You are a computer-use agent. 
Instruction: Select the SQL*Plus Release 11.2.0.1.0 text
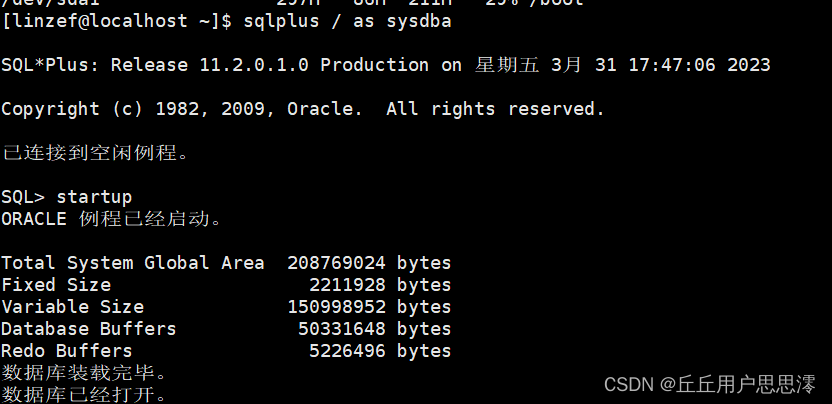point(155,65)
